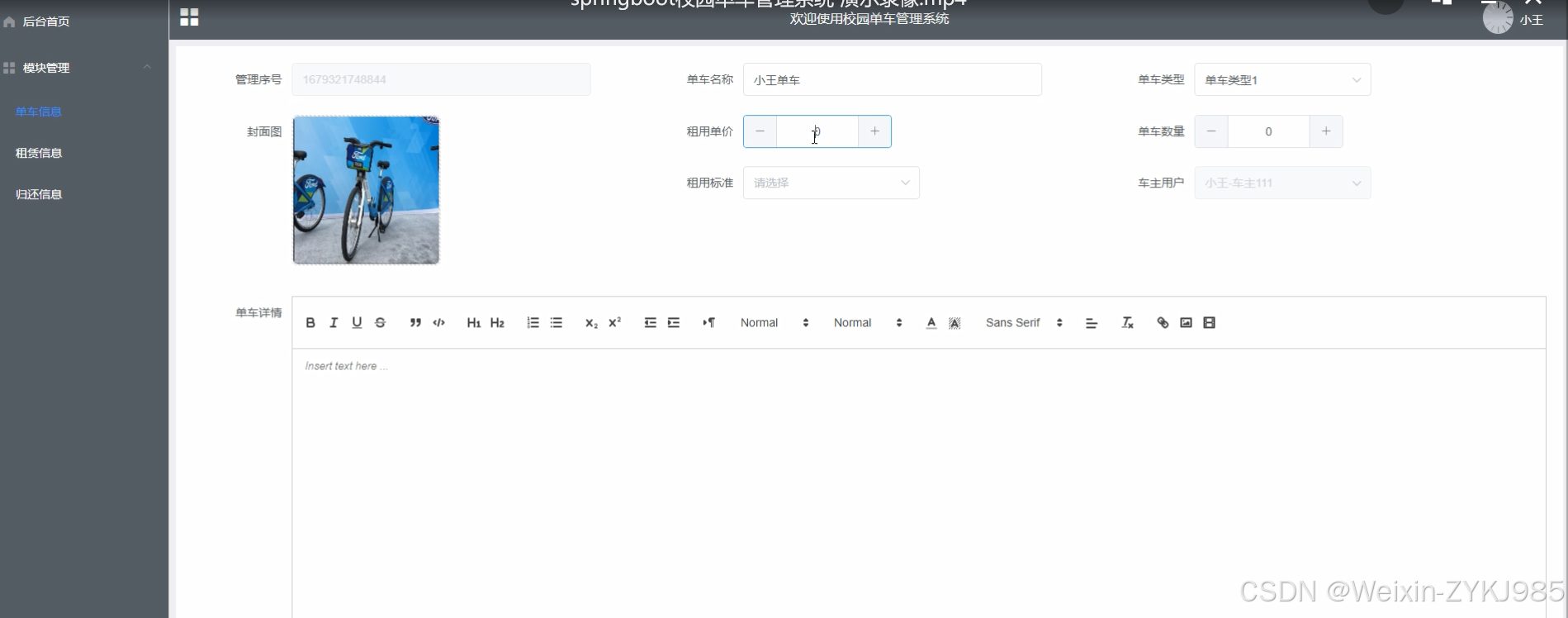The width and height of the screenshot is (1568, 618).
Task: Click the 单车名称 text field
Action: (892, 80)
